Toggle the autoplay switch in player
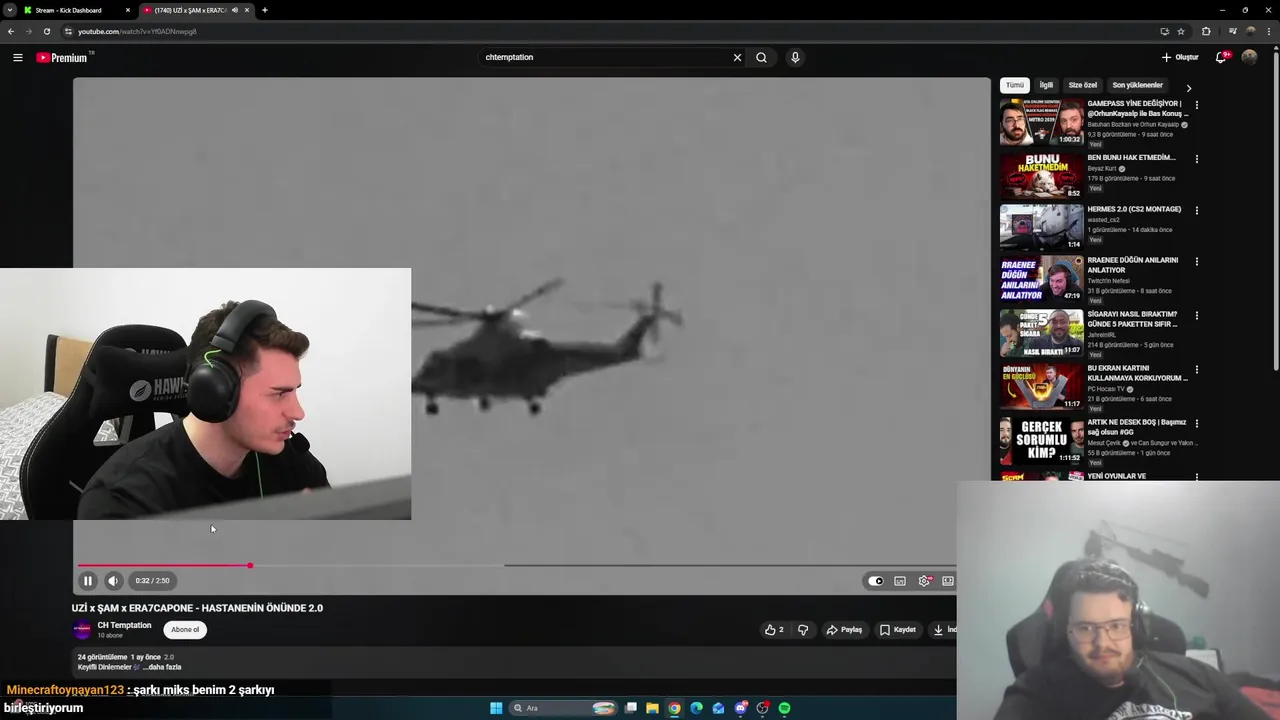The height and width of the screenshot is (720, 1280). [x=876, y=581]
